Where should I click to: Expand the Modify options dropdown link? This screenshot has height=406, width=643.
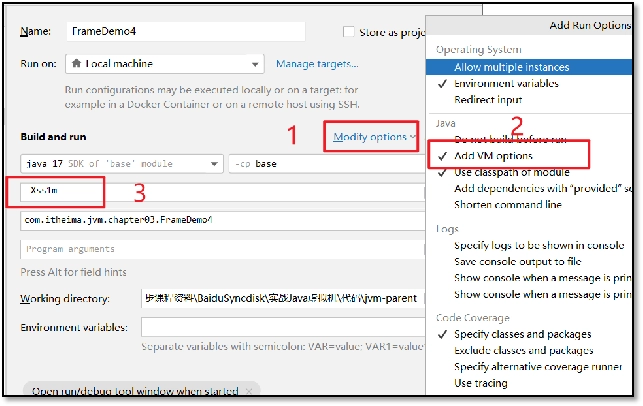(x=374, y=137)
